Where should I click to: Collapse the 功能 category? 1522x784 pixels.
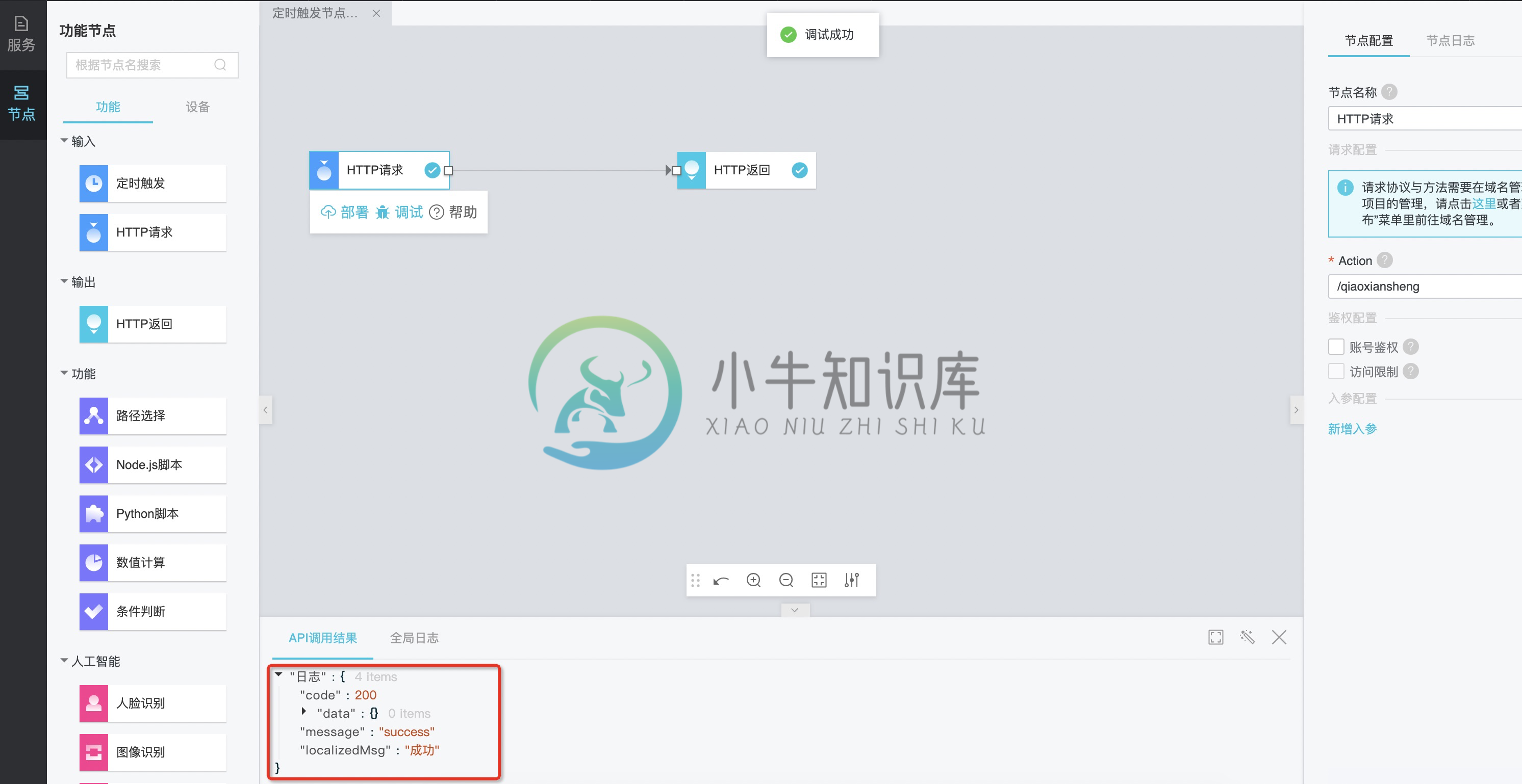tap(64, 373)
